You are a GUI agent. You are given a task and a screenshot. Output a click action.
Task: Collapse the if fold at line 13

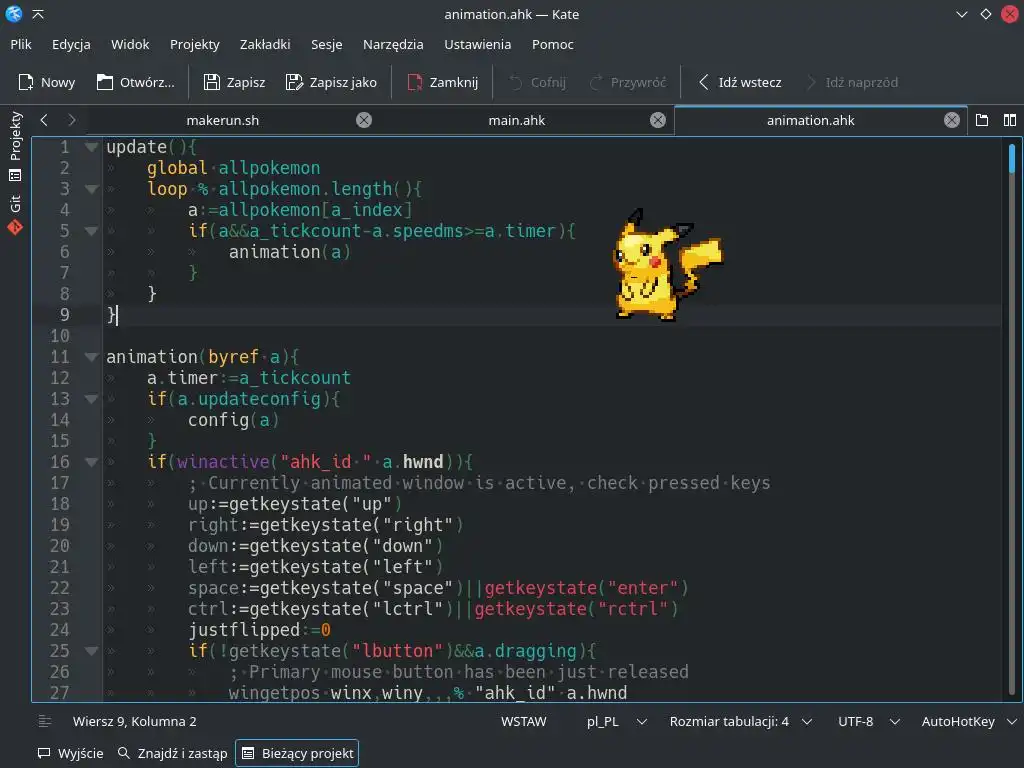click(91, 399)
